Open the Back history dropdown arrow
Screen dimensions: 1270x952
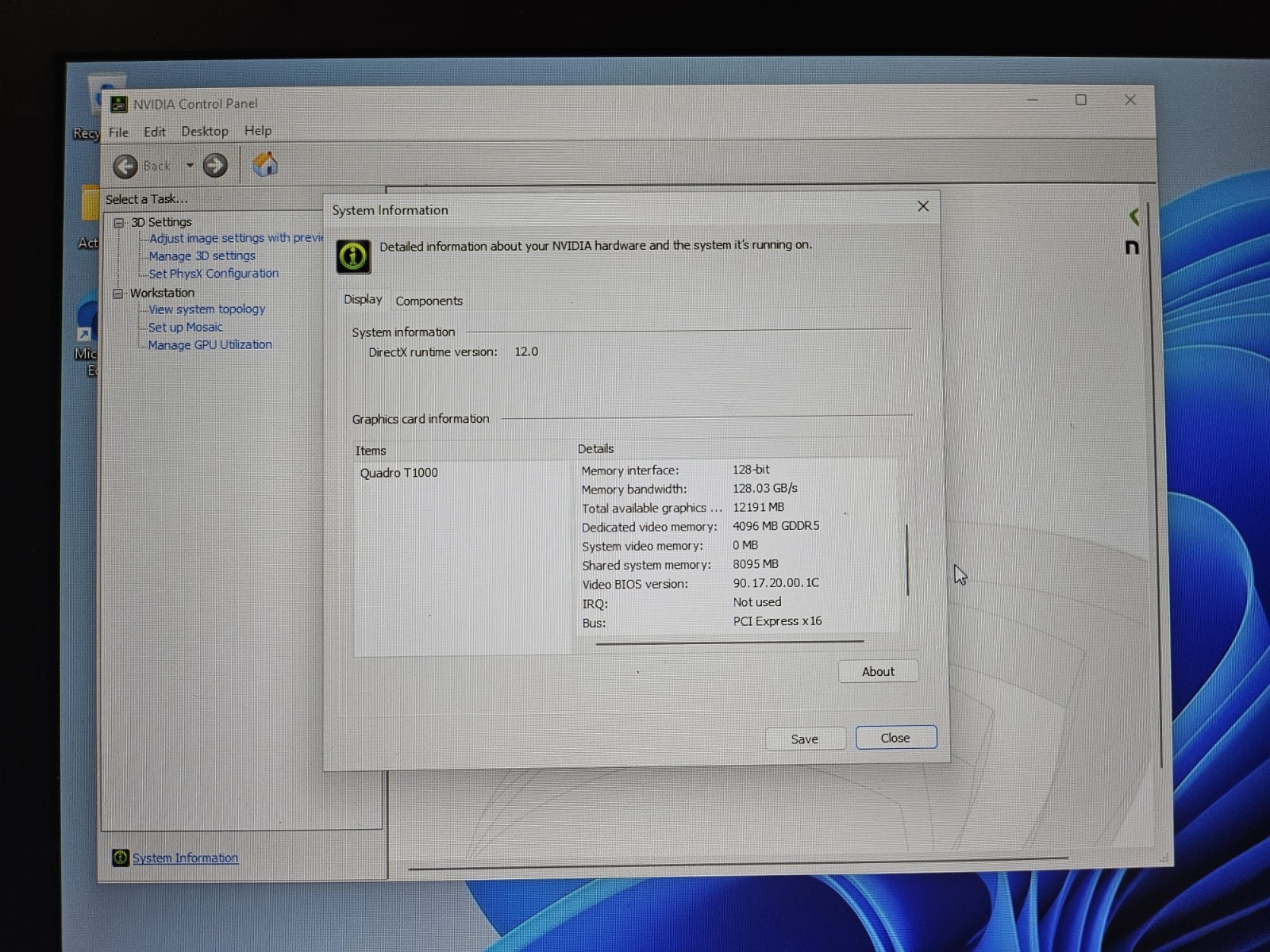pos(190,165)
